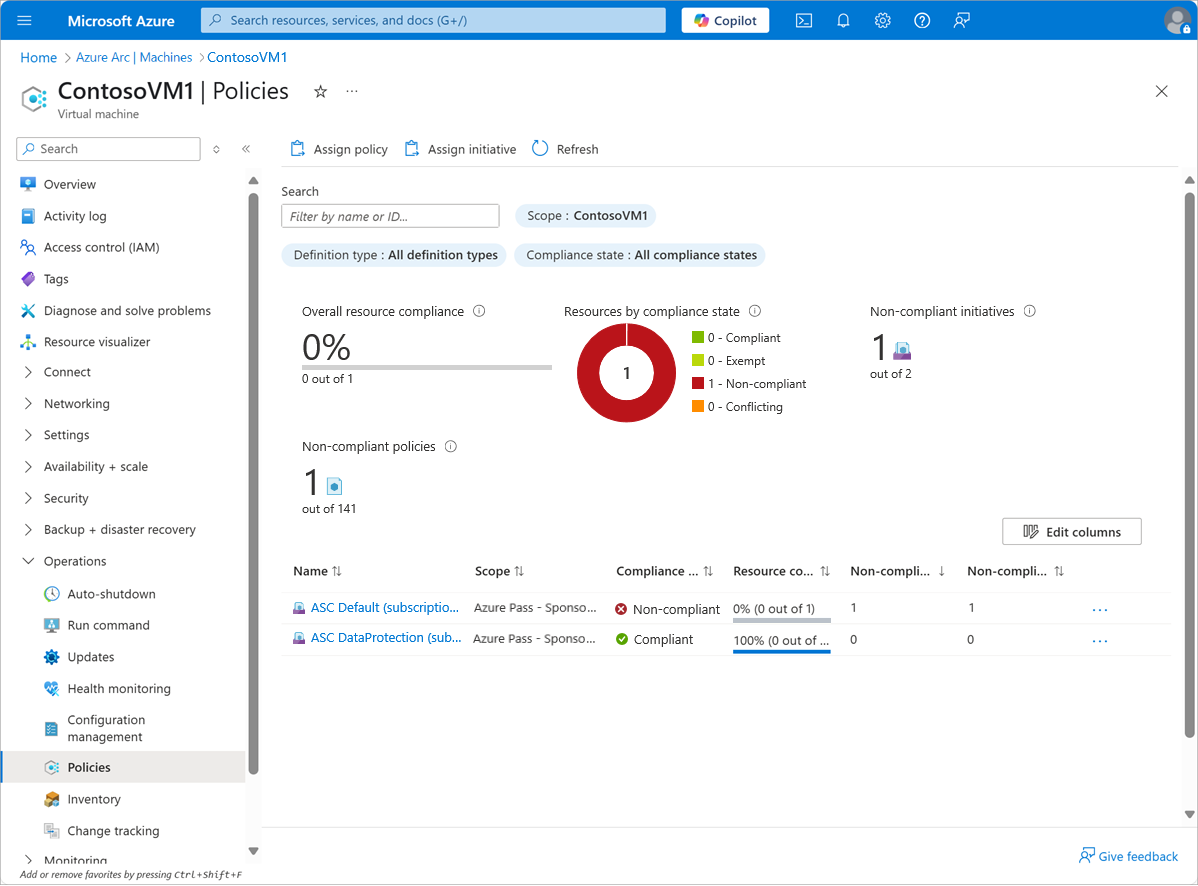Sort table by Name column
The height and width of the screenshot is (886, 1198).
317,571
